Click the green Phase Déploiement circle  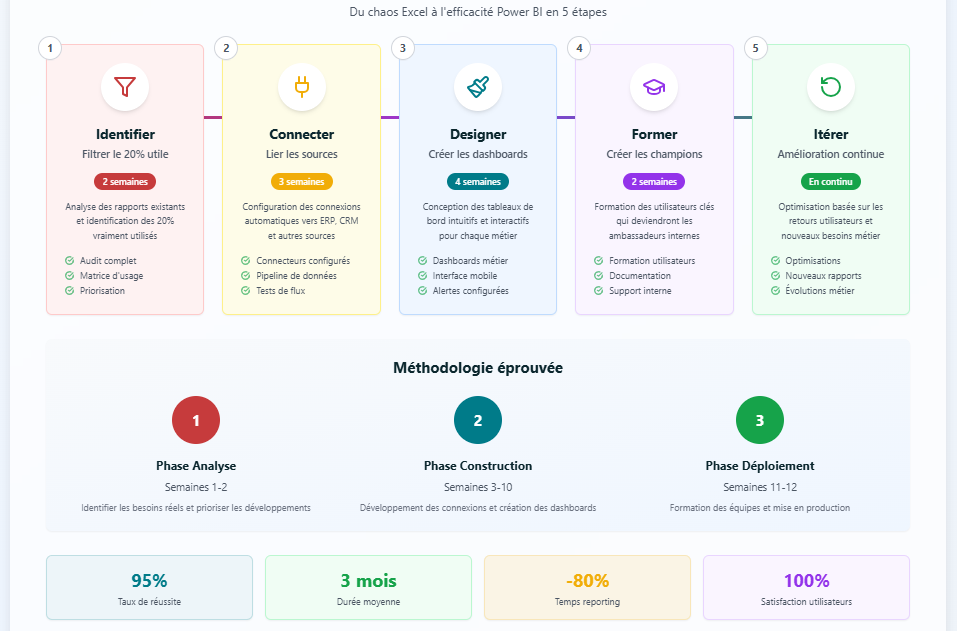click(x=760, y=420)
